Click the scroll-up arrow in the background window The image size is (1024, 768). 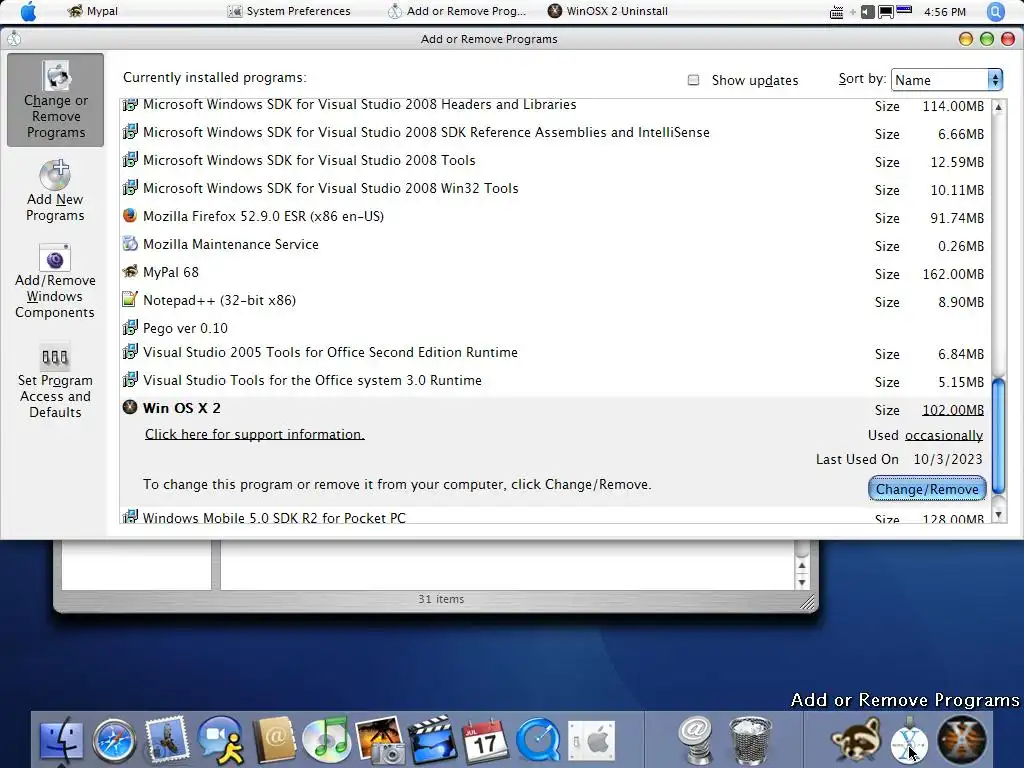[x=802, y=566]
